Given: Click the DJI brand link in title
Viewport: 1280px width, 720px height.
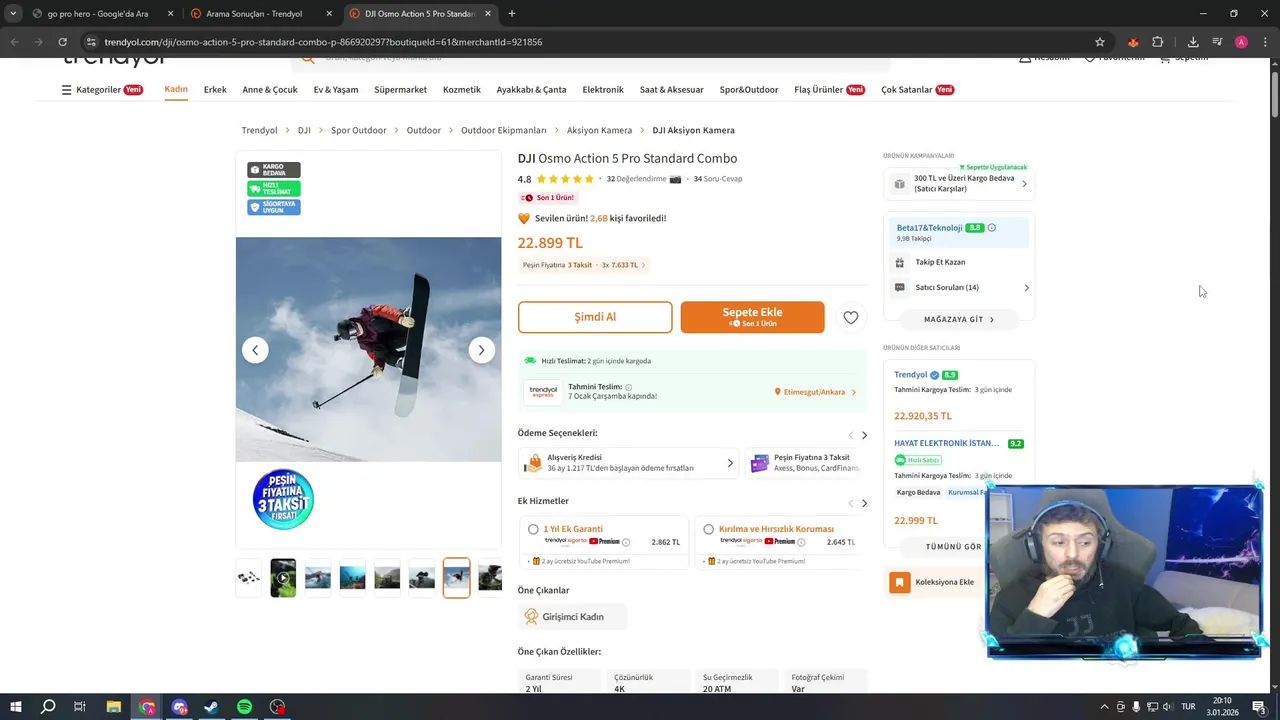Looking at the screenshot, I should (x=526, y=158).
